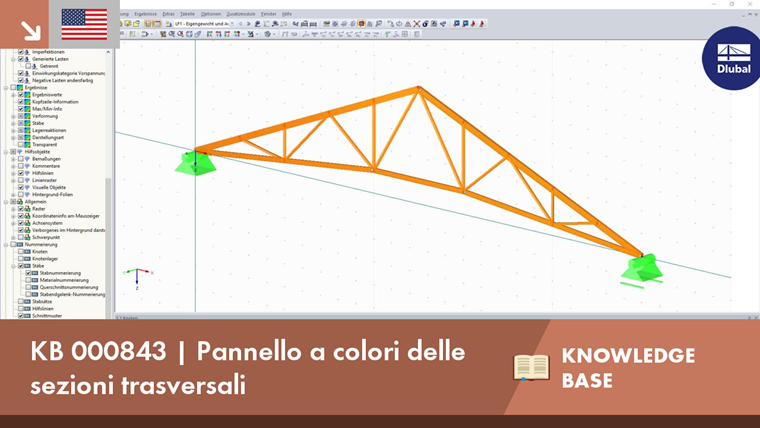Select the Achsensystem row
This screenshot has width=760, height=428.
point(47,223)
